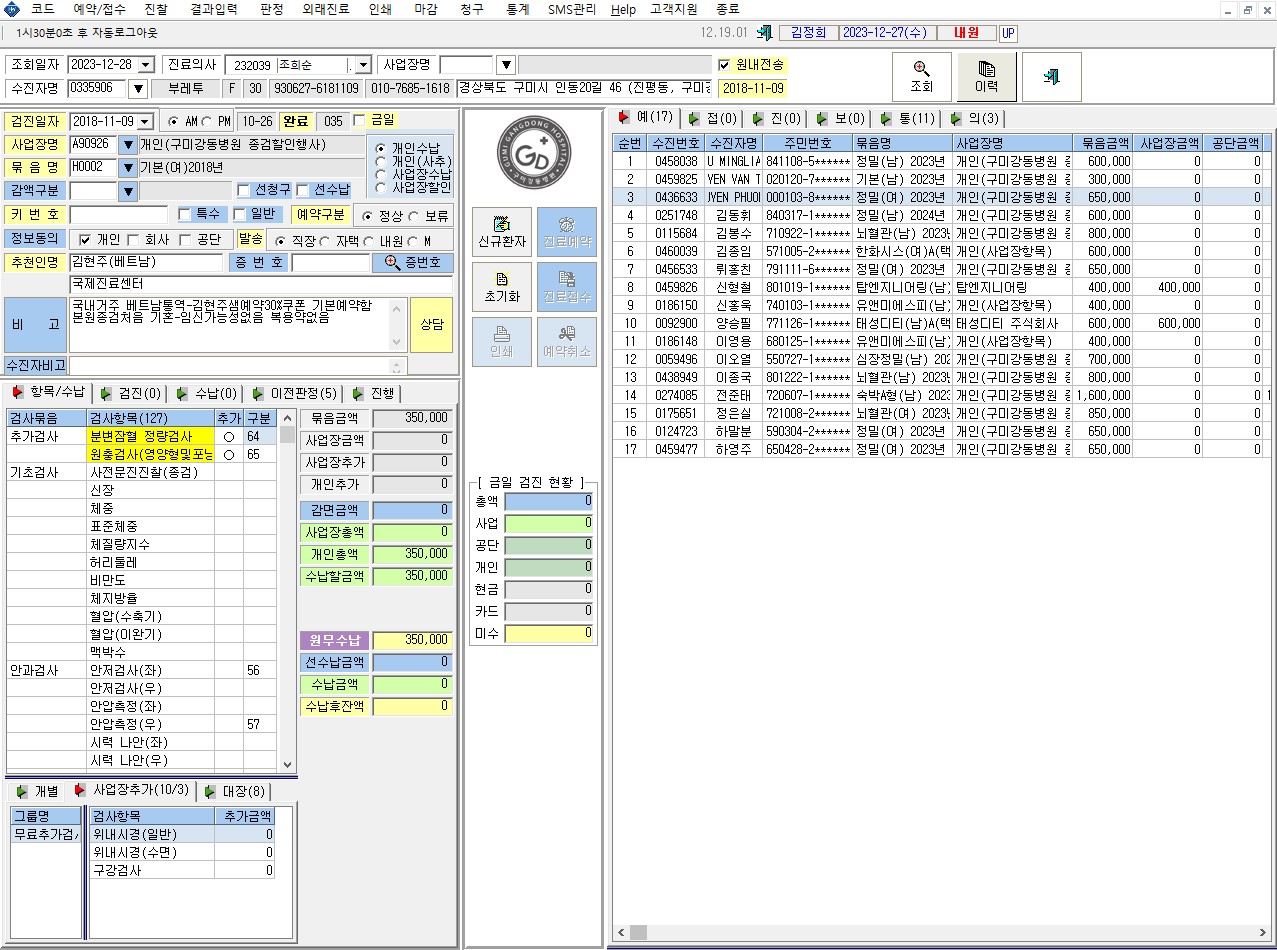The image size is (1277, 950).
Task: Click the 초기화 reset icon button
Action: click(x=502, y=287)
